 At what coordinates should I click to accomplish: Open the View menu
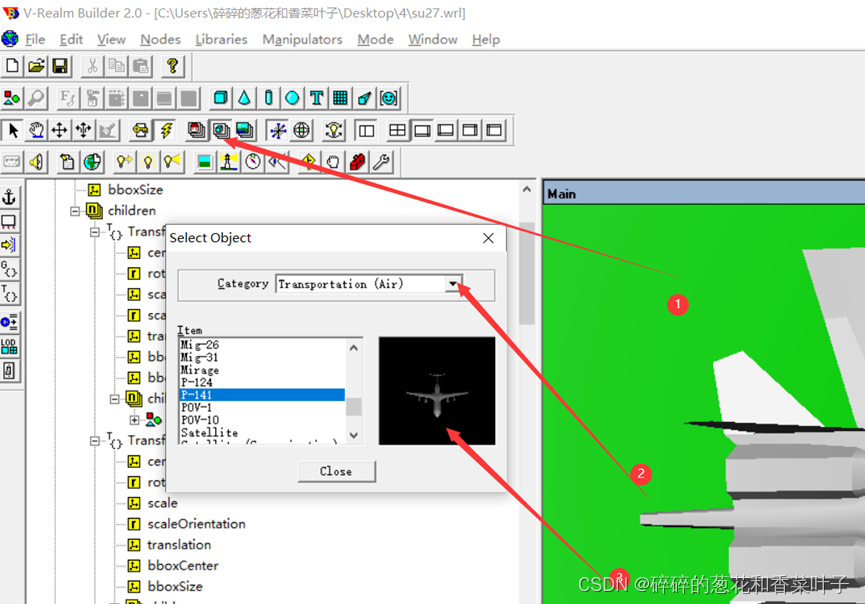[x=111, y=40]
